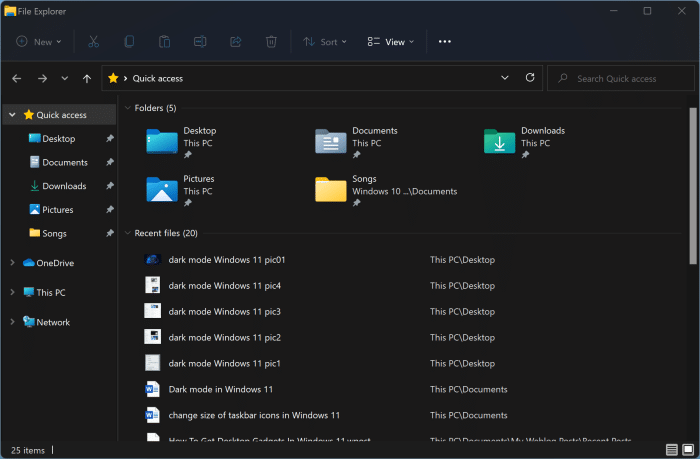The image size is (700, 459).
Task: Collapse the Folders (5) group
Action: [x=128, y=108]
